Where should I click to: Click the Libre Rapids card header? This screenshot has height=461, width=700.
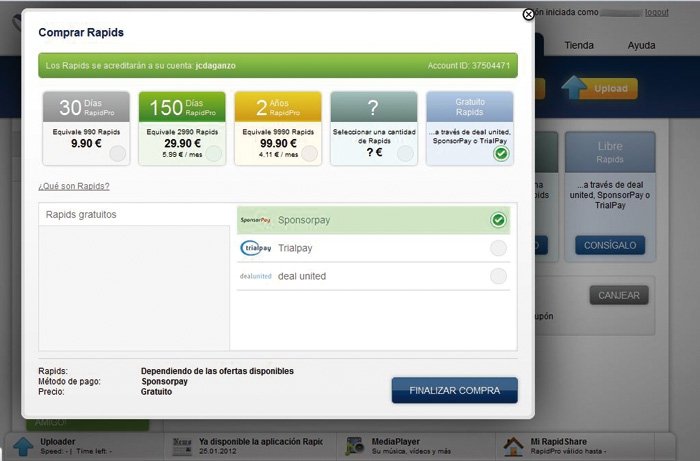point(610,152)
